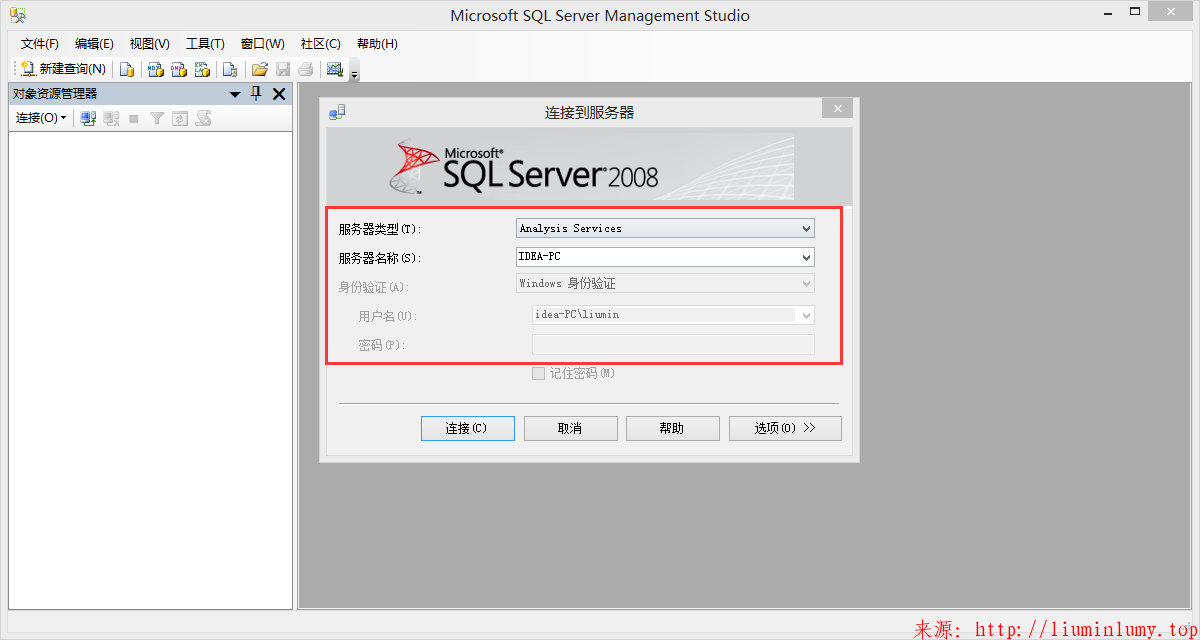Viewport: 1200px width, 640px height.
Task: Click the Stop icon in Object Explorer
Action: (x=134, y=118)
